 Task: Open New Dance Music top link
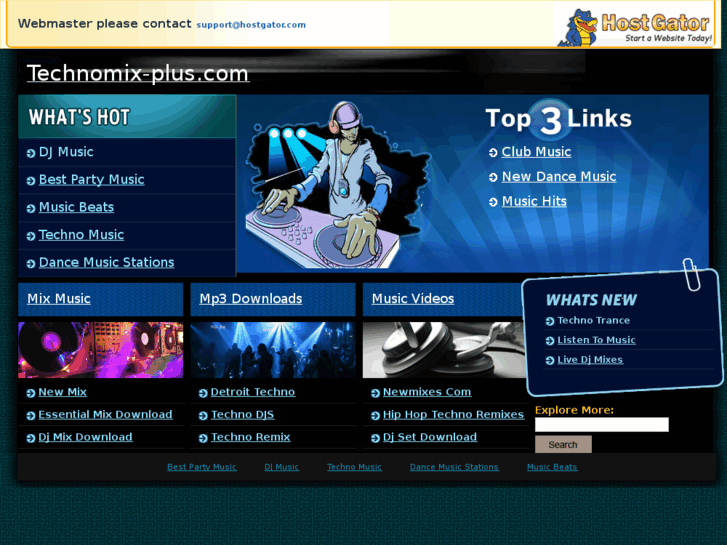tap(559, 177)
